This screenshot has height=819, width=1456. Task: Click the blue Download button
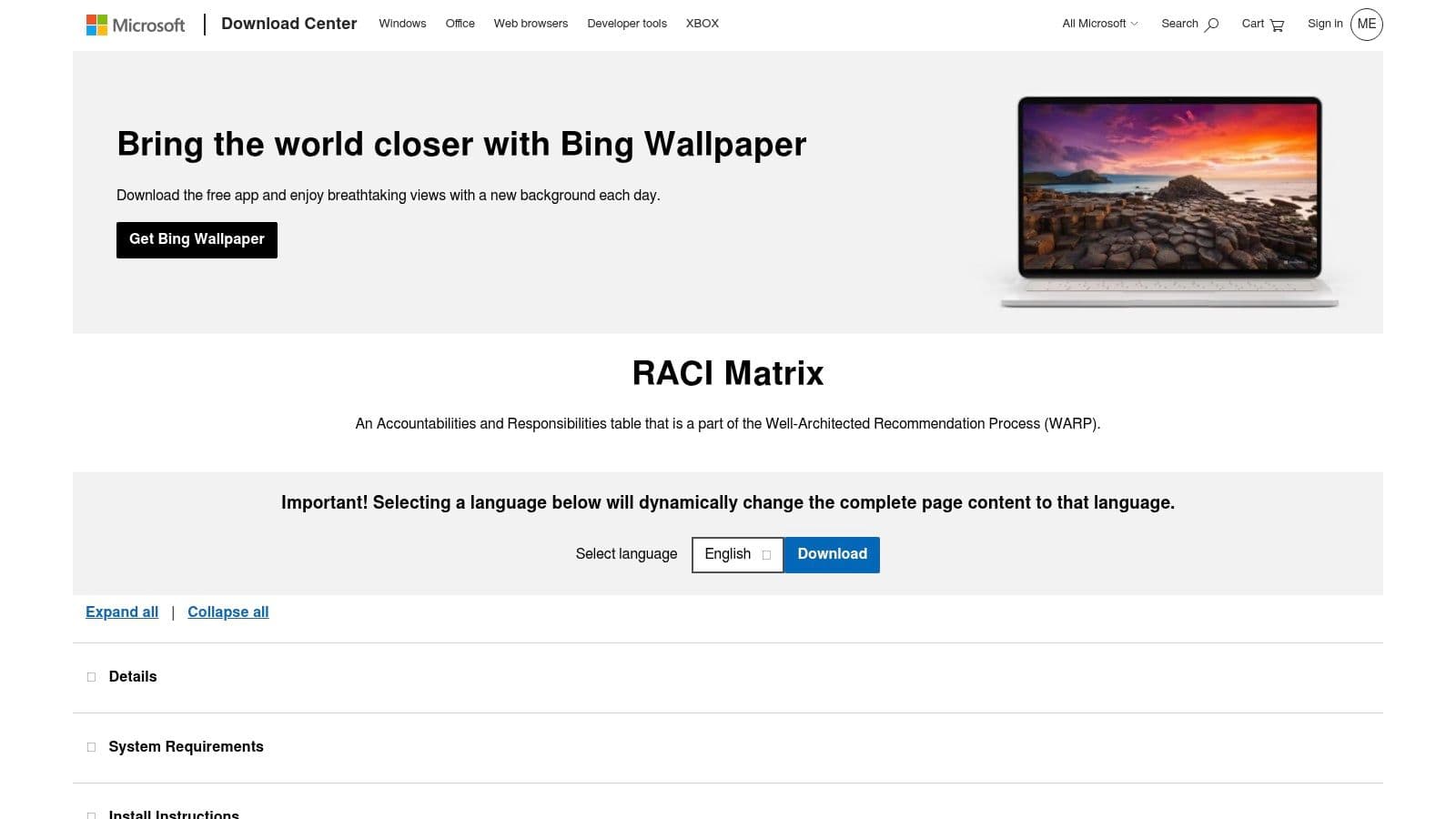click(x=832, y=555)
